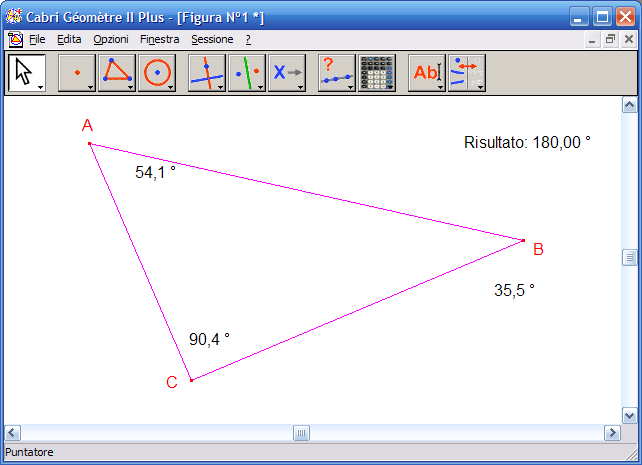The width and height of the screenshot is (642, 465).
Task: Minimize the inner Figura document window
Action: coord(592,40)
